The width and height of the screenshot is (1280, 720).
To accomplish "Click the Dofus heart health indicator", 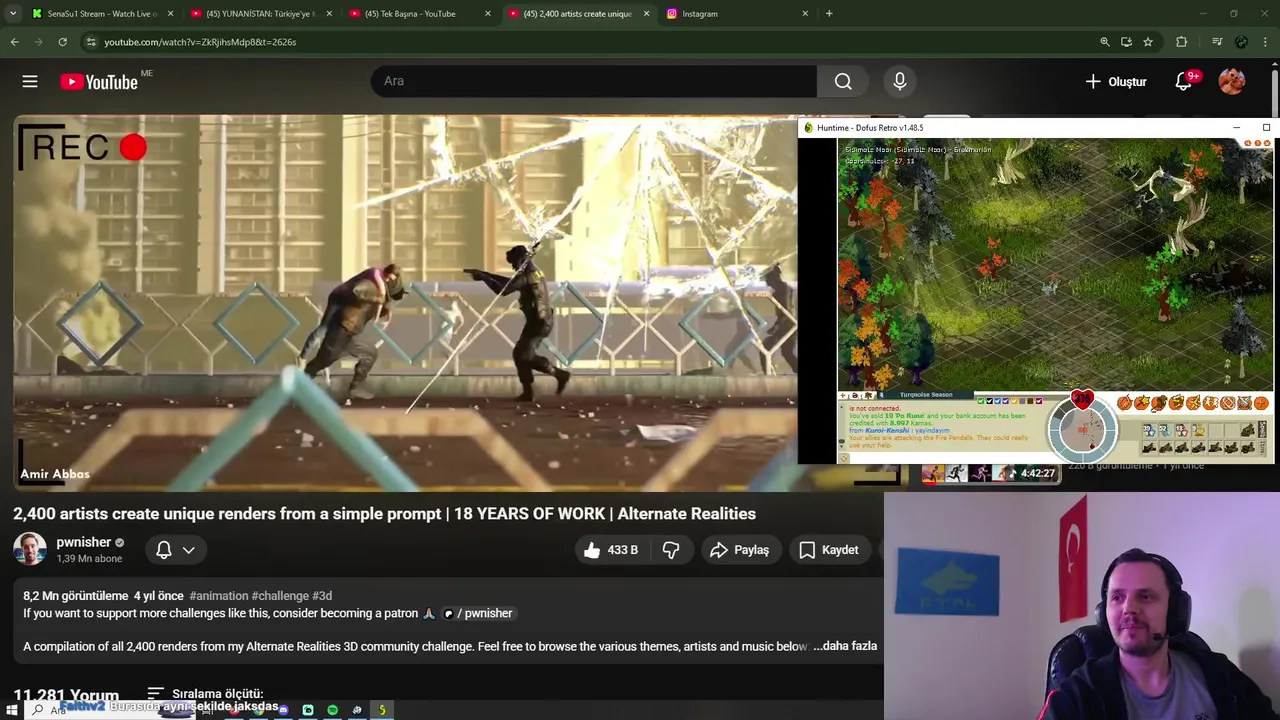I will click(1082, 399).
